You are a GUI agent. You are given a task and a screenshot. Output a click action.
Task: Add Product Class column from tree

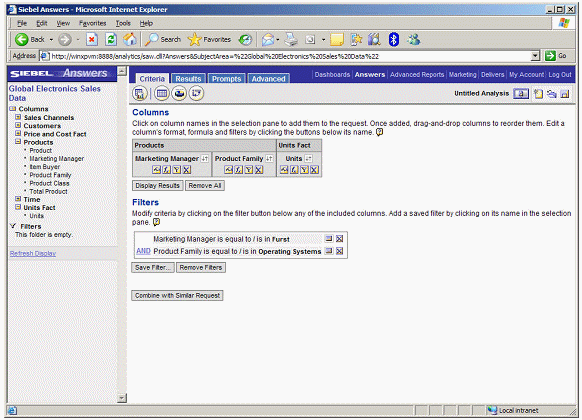[x=49, y=183]
